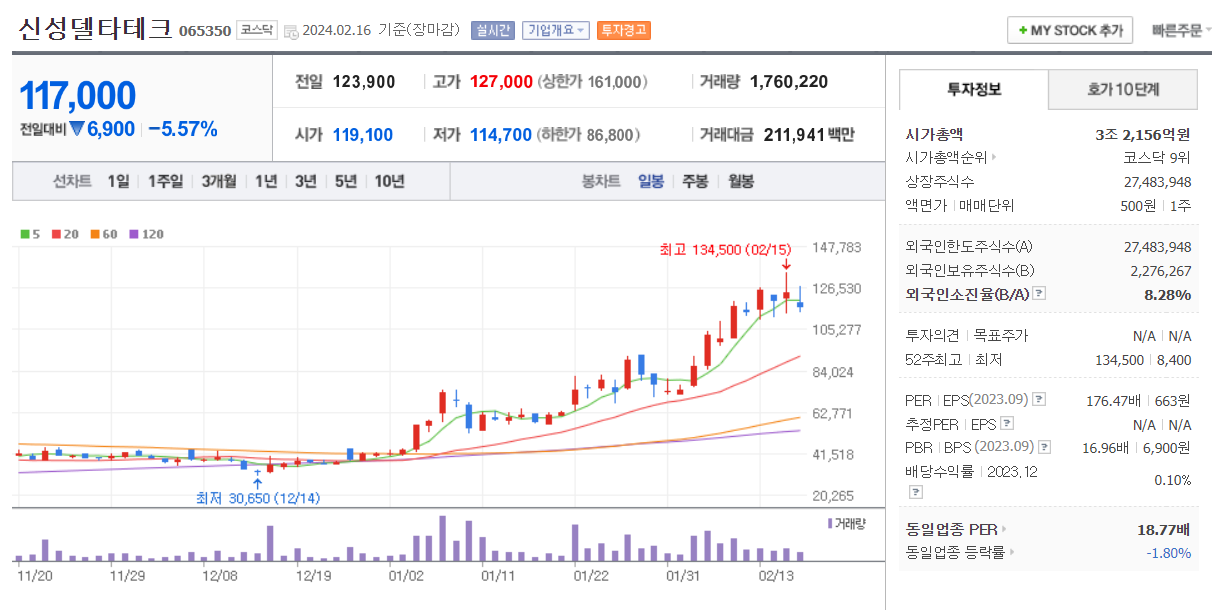Screen dimensions: 1219x610
Task: Select the 3년 line chart period
Action: 305,181
